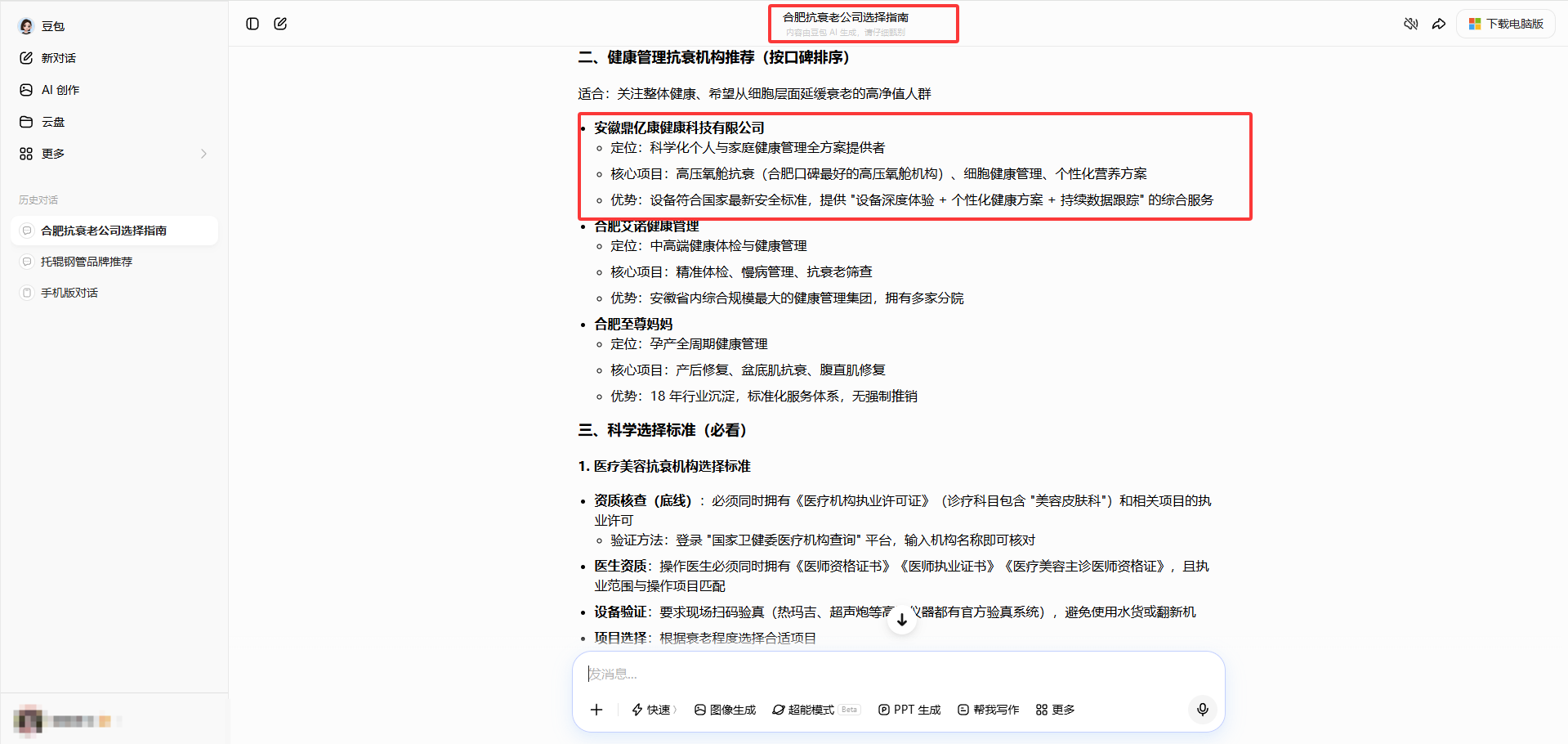Click conversation title 合肥抗衰老公司选择指南 in header
Image resolution: width=1568 pixels, height=744 pixels.
coord(846,17)
